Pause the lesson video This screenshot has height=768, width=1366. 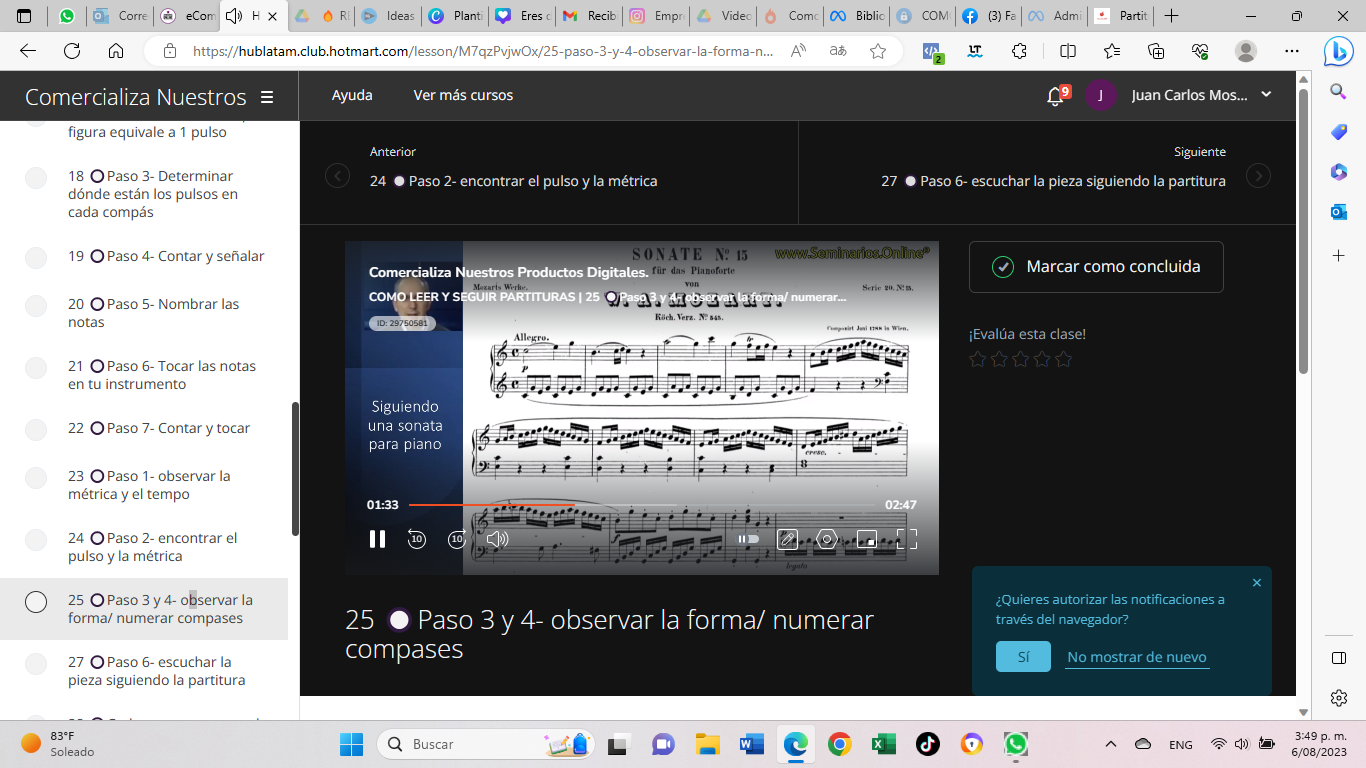click(377, 539)
